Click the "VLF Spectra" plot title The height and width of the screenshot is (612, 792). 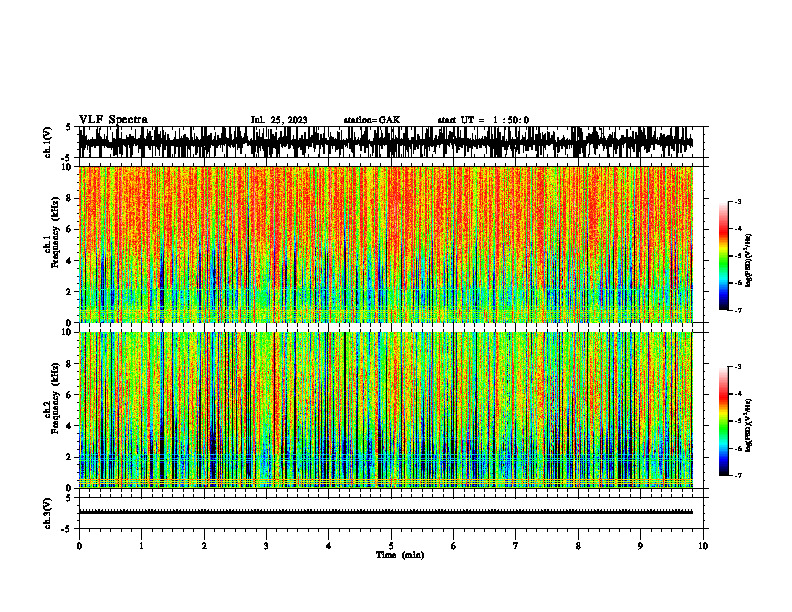pos(113,120)
